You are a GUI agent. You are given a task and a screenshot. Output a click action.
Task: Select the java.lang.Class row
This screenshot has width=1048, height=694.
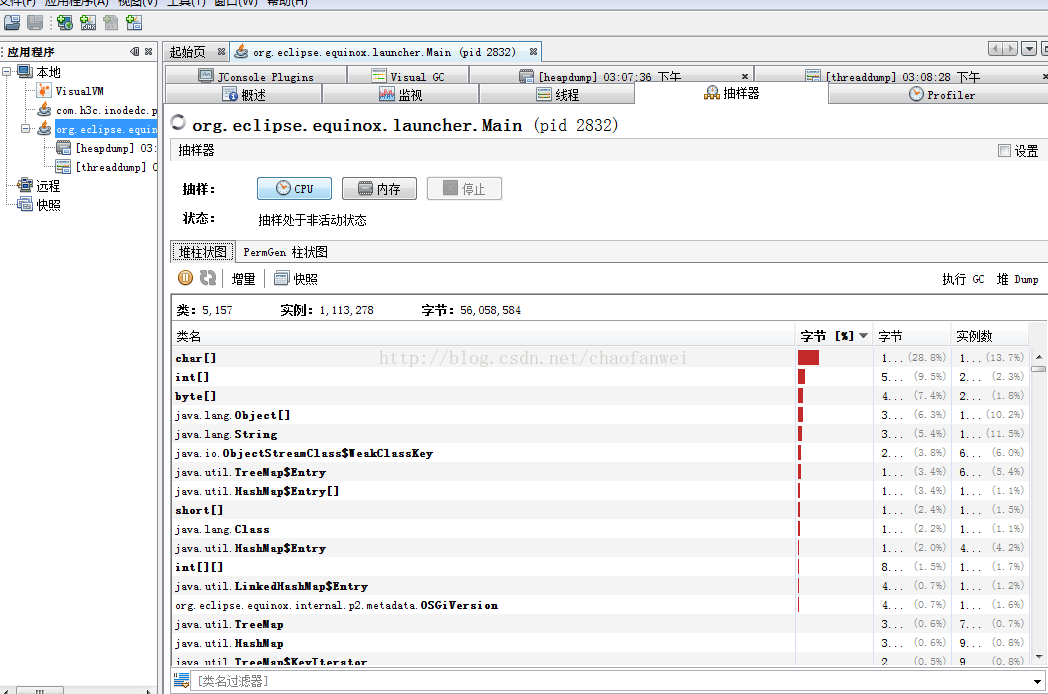600,529
